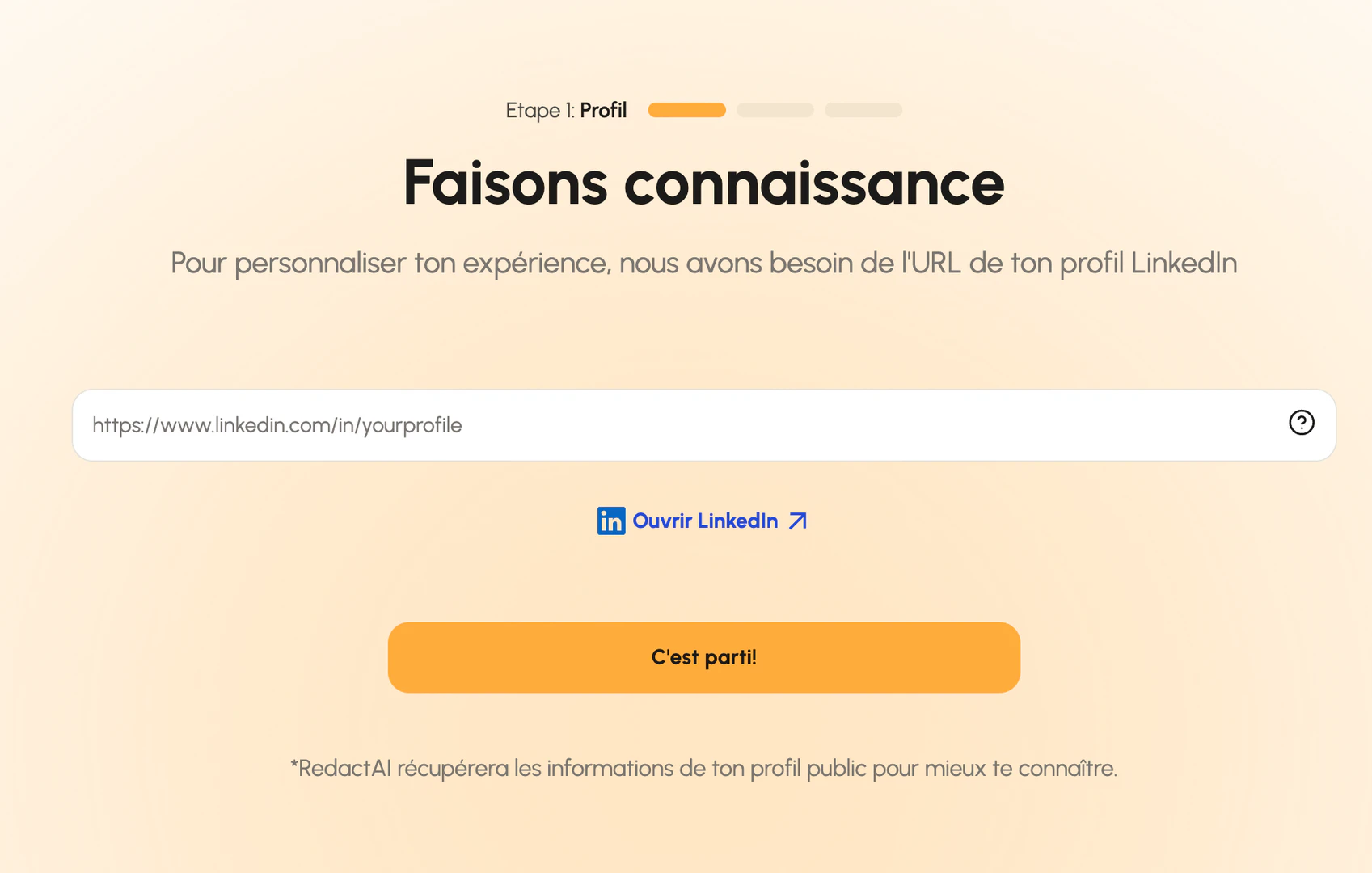Click 'l'URL' in the subtitle sentence
Viewport: 1372px width, 873px height.
pyautogui.click(x=931, y=264)
